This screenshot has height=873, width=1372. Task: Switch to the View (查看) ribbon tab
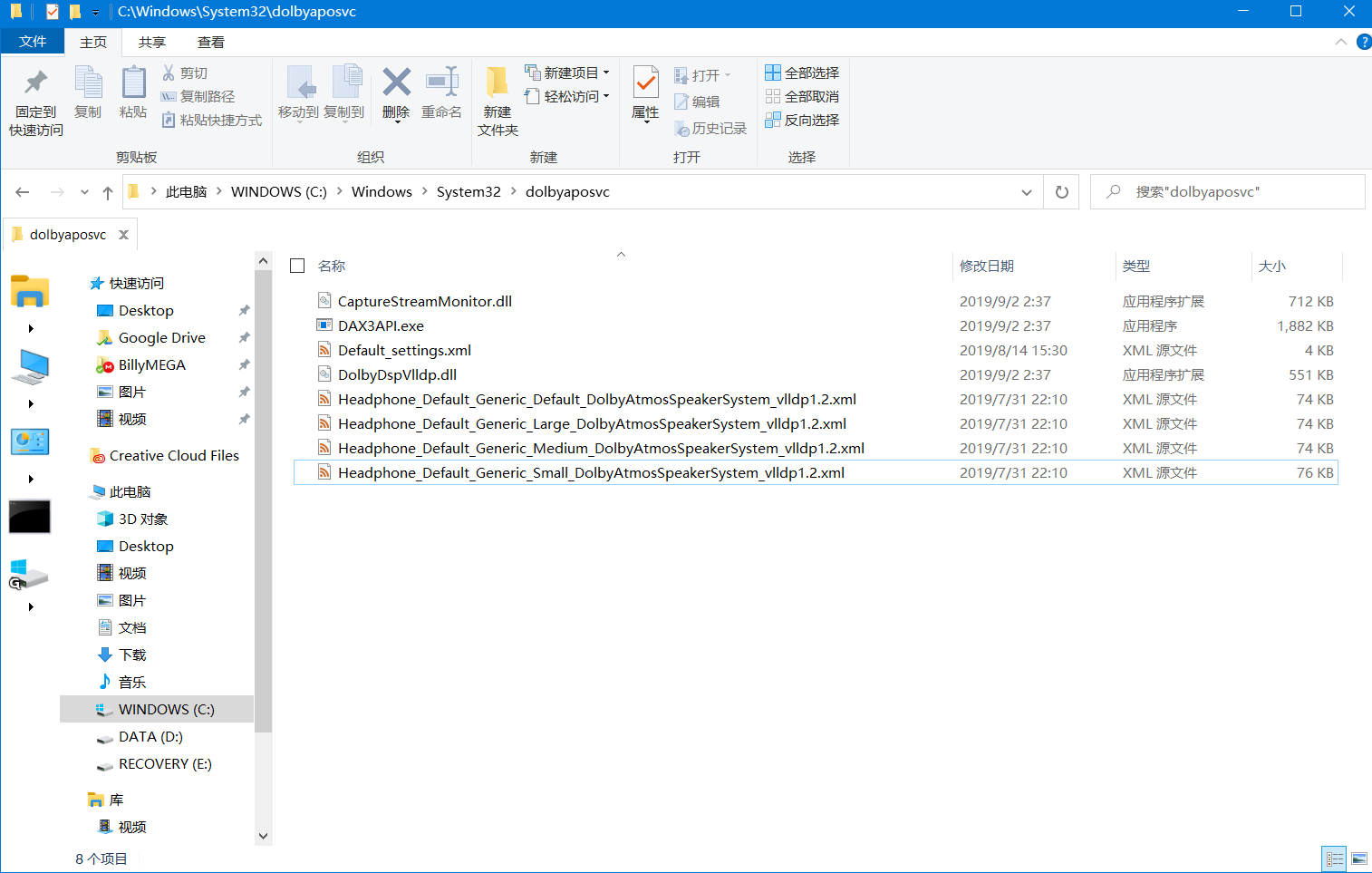click(211, 42)
